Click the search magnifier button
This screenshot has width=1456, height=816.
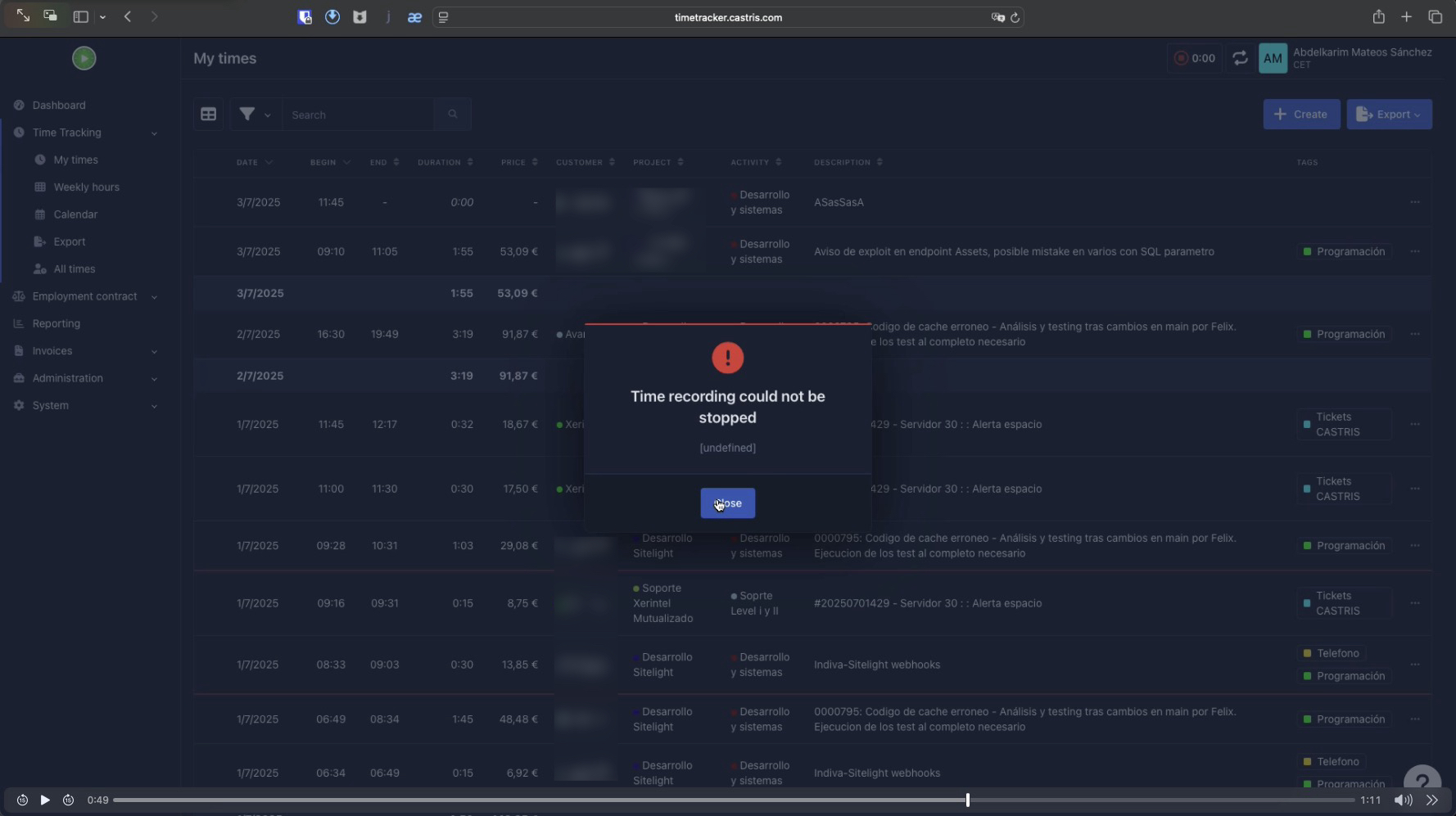pyautogui.click(x=453, y=115)
